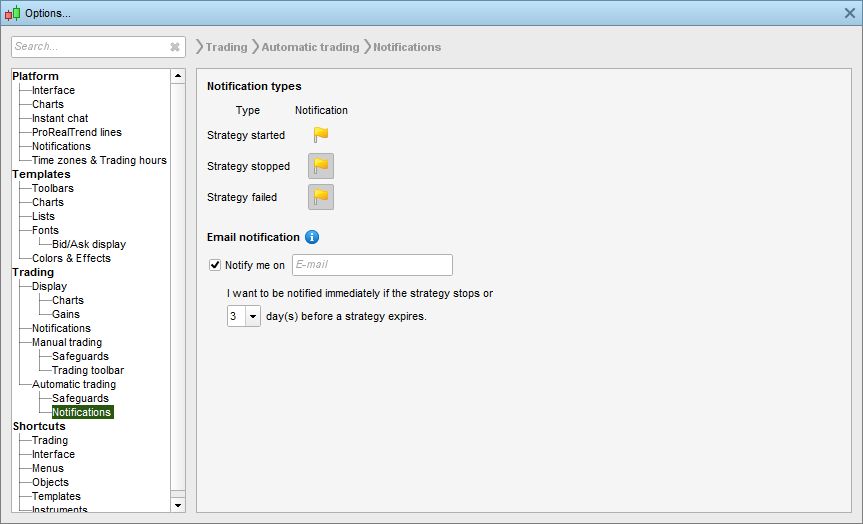863x524 pixels.
Task: Click the E-mail address input field
Action: tap(372, 265)
